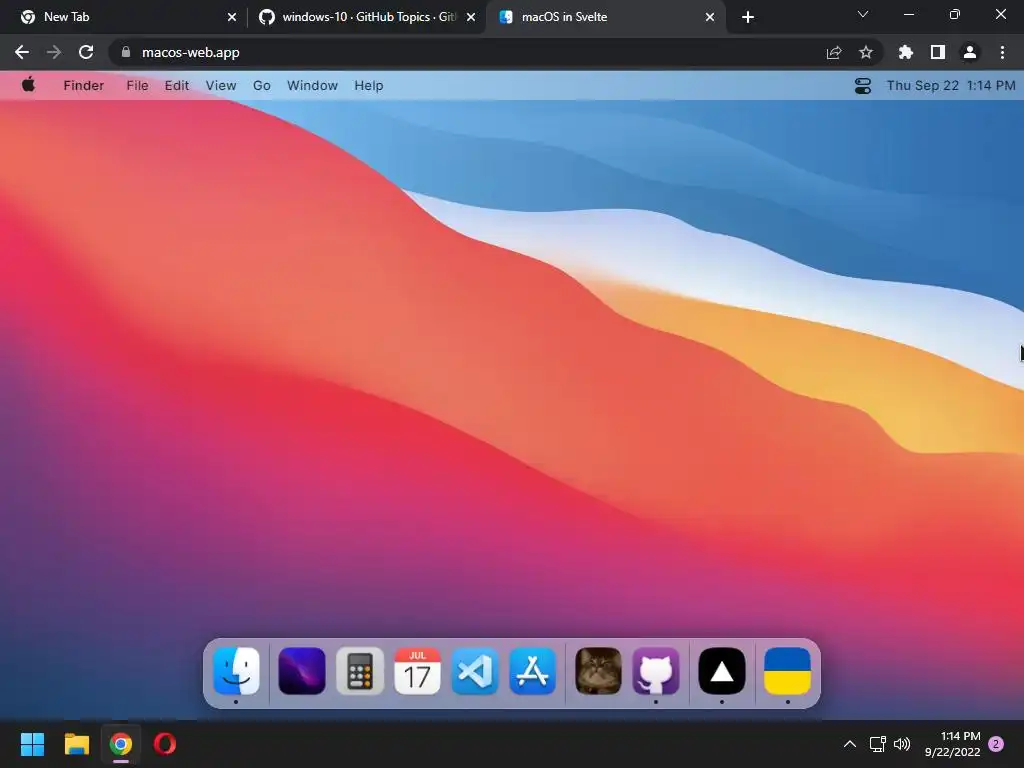Switch to windows-10 GitHub Topics tab
This screenshot has height=768, width=1024.
pos(366,17)
